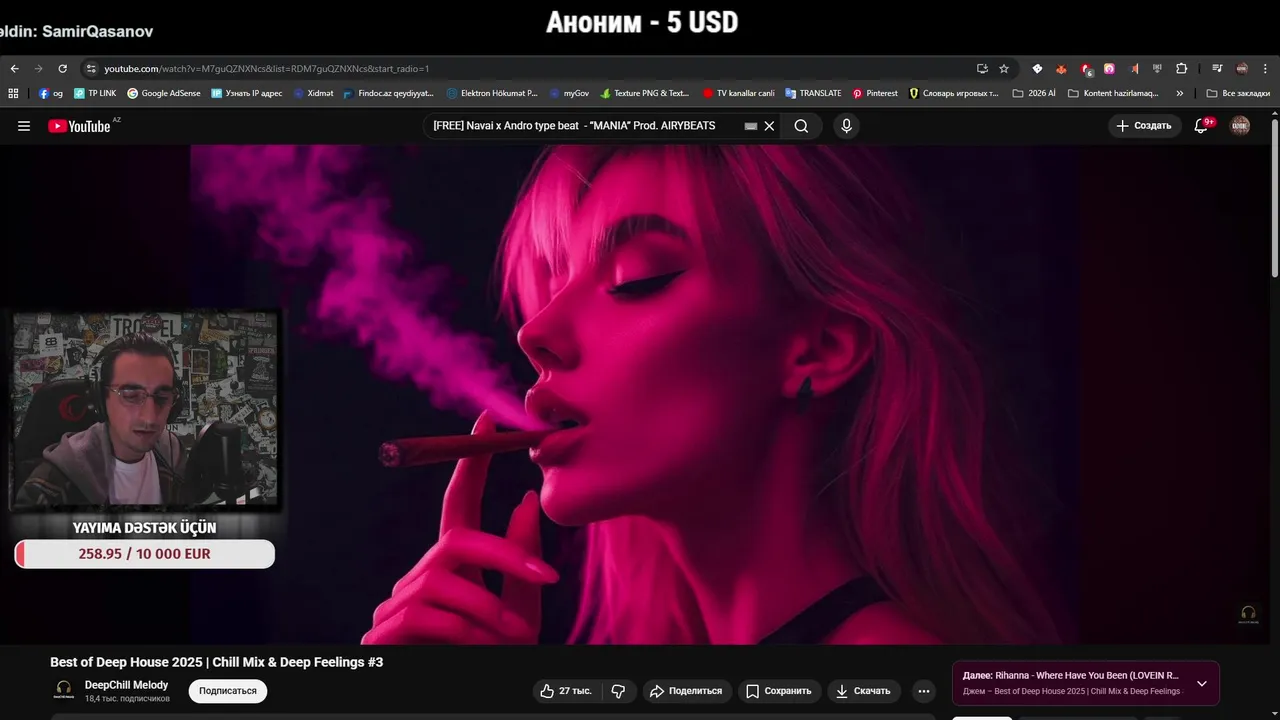1280x720 pixels.
Task: Reload the current YouTube page
Action: click(x=62, y=69)
